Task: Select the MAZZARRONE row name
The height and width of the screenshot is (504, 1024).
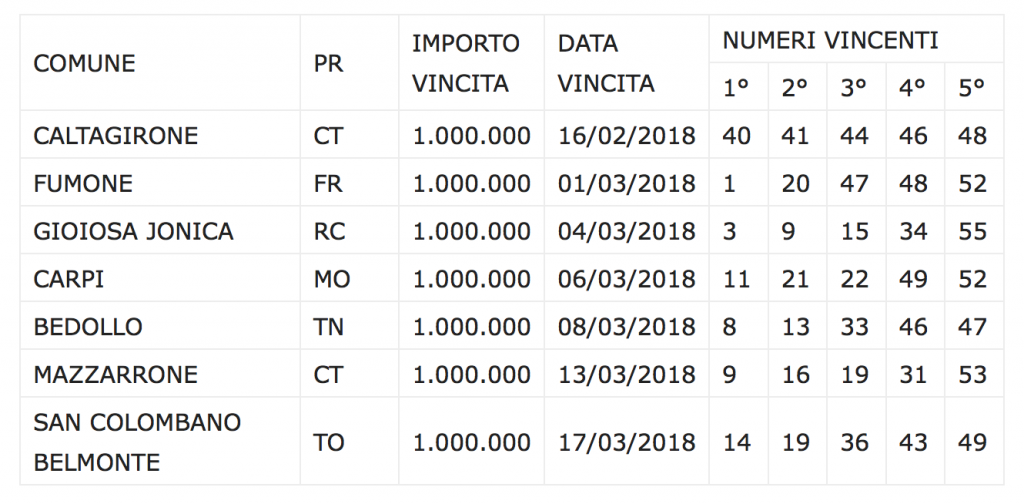Action: 116,375
